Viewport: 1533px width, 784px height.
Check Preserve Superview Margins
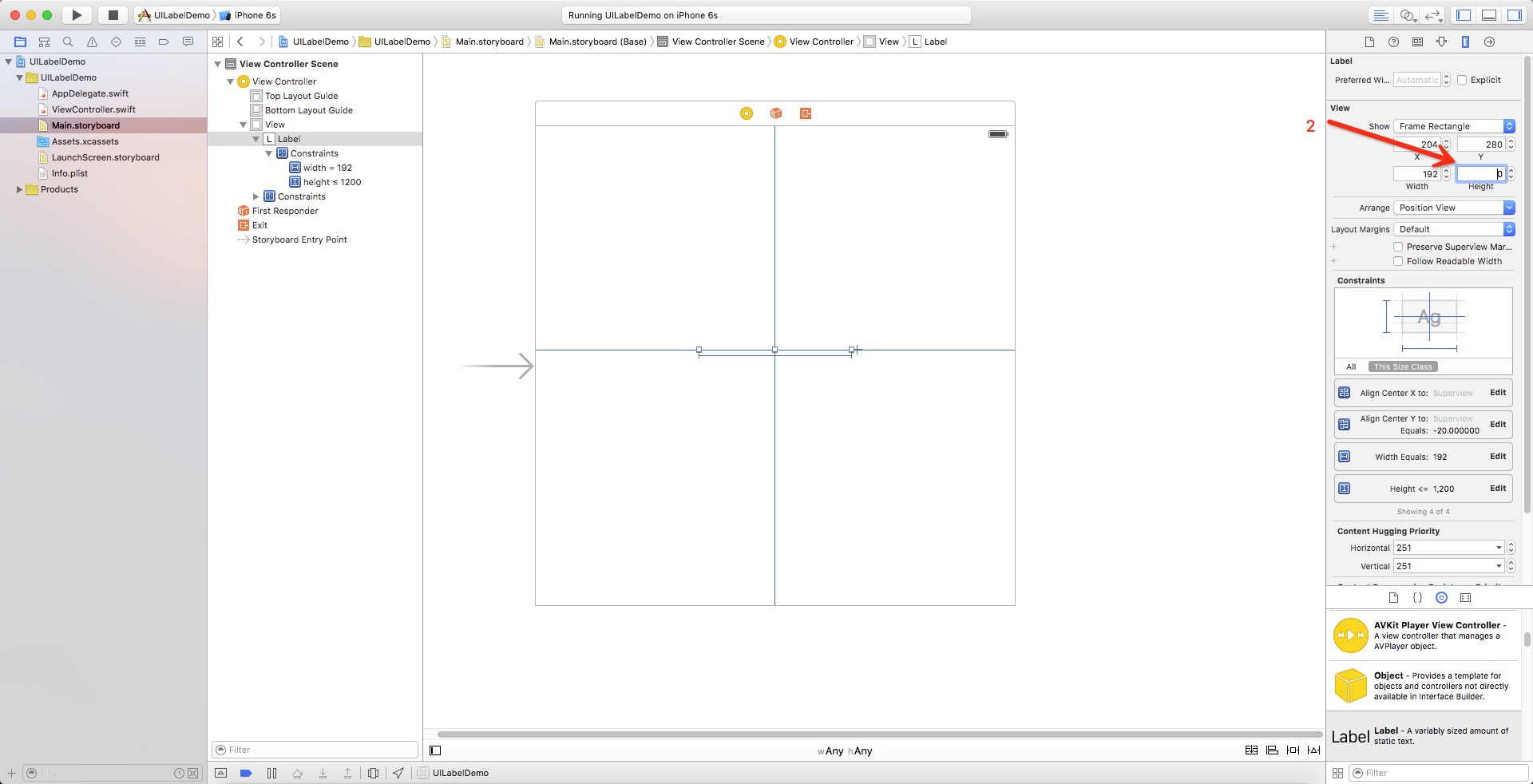tap(1398, 247)
